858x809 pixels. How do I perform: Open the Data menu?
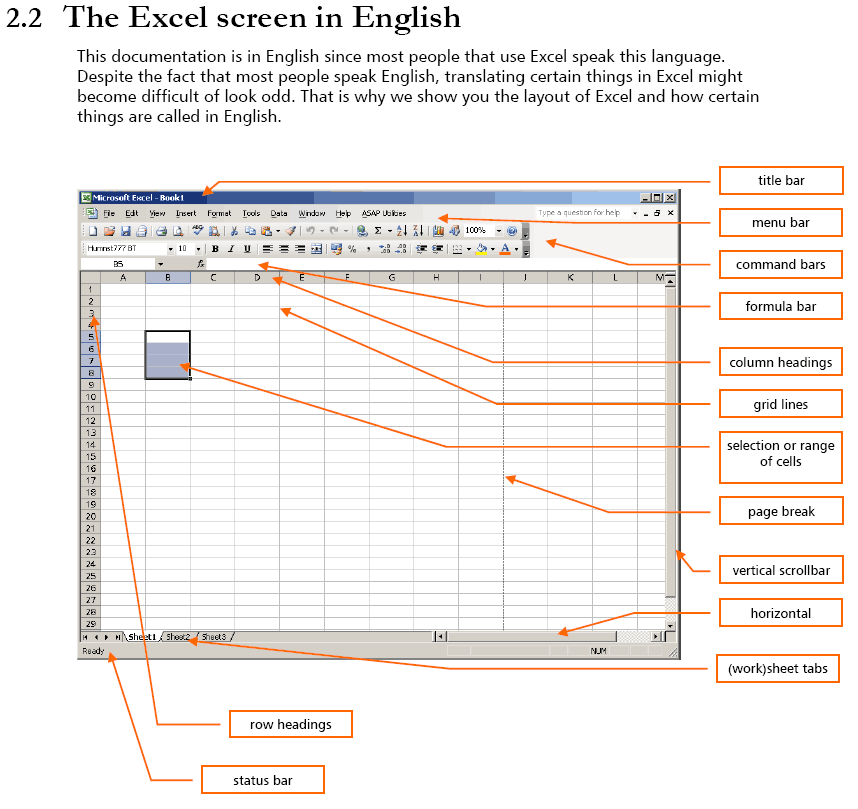pyautogui.click(x=279, y=213)
